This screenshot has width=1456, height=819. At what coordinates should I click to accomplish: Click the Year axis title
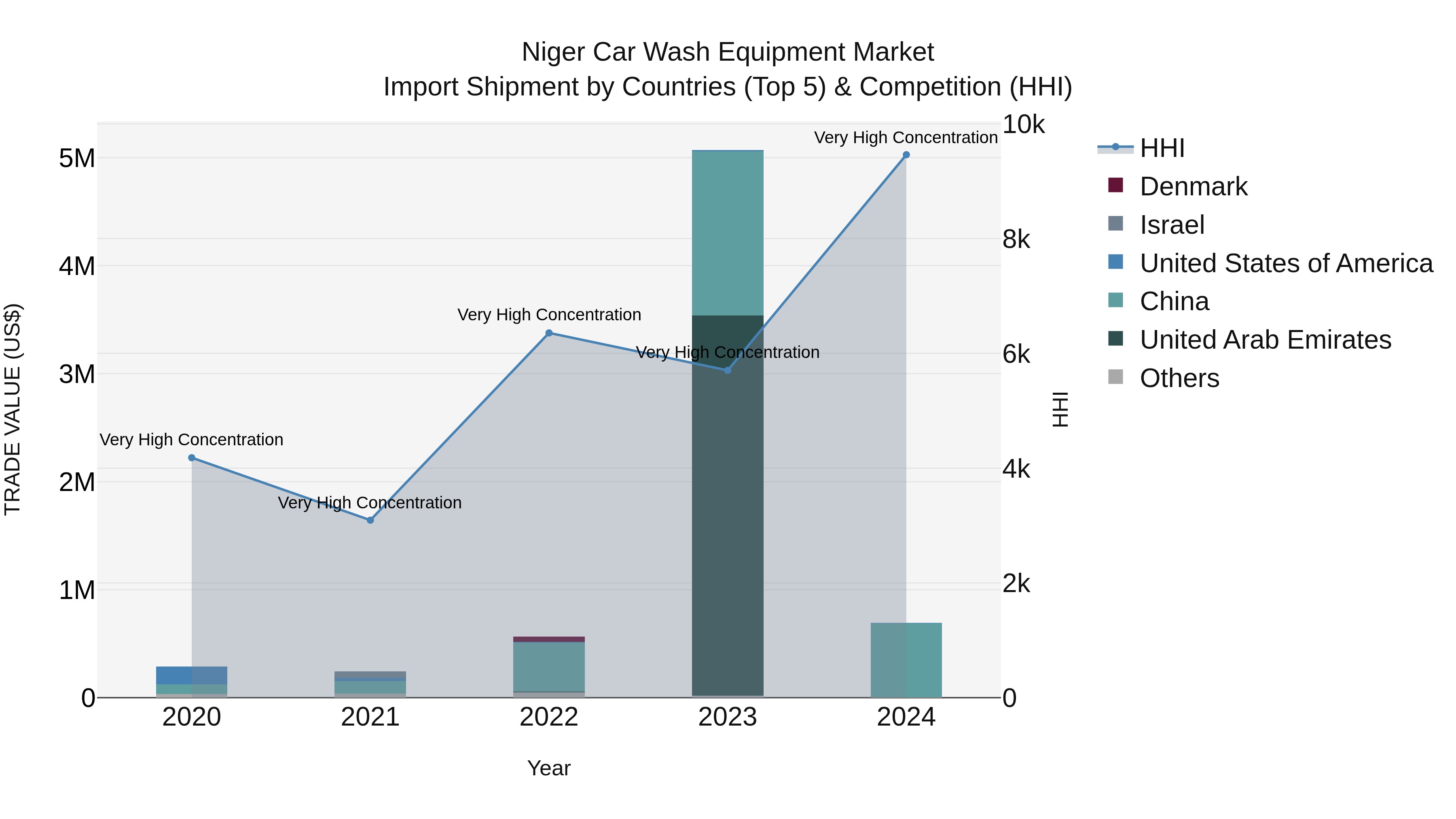[x=549, y=769]
